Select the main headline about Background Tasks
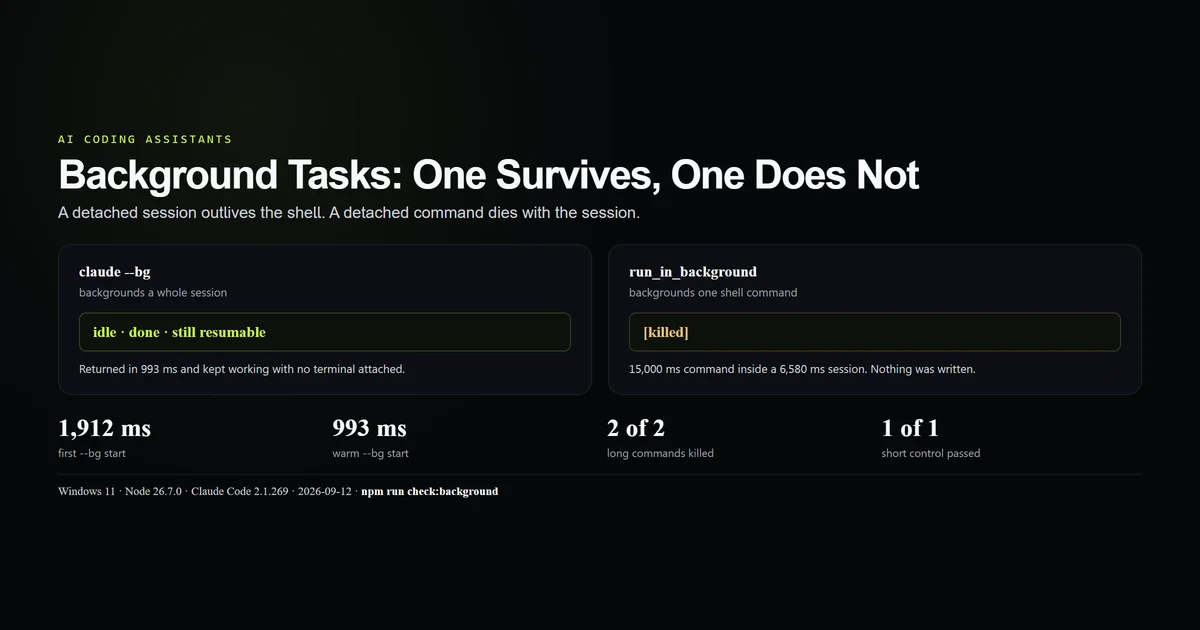The height and width of the screenshot is (630, 1200). pyautogui.click(x=488, y=175)
